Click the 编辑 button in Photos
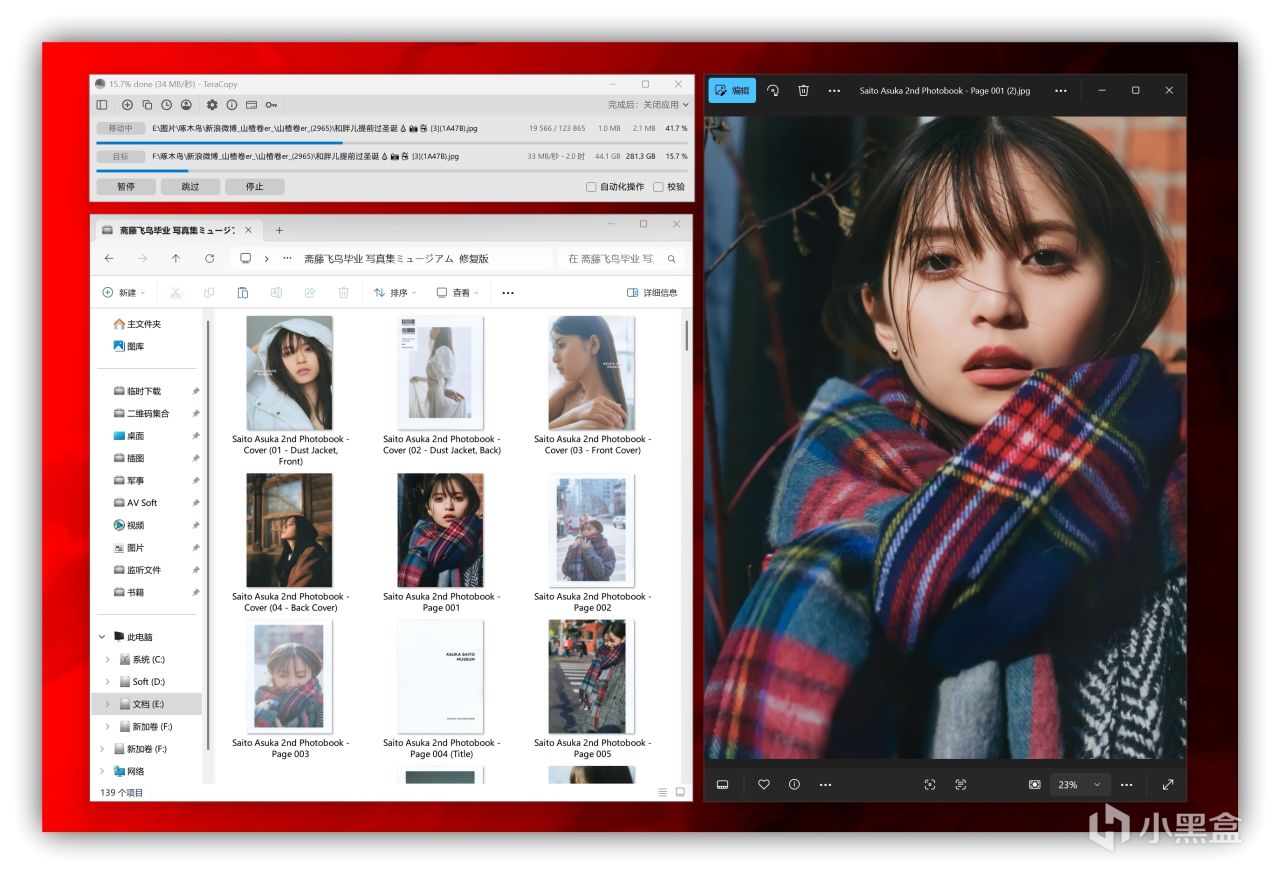Image resolution: width=1280 pixels, height=874 pixels. 732,90
